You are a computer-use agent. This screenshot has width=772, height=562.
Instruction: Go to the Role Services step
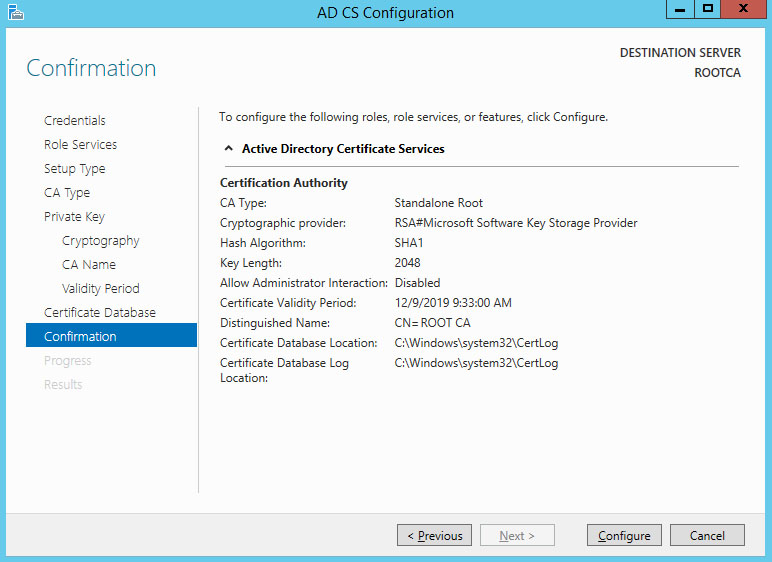click(80, 144)
